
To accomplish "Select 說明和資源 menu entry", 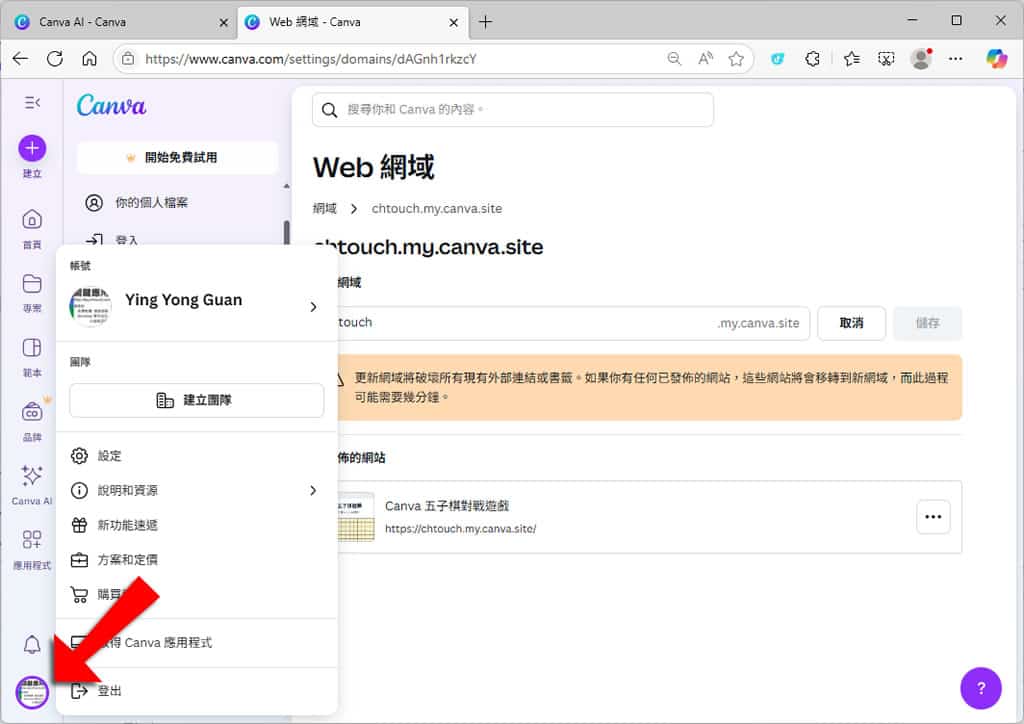I will [x=196, y=490].
